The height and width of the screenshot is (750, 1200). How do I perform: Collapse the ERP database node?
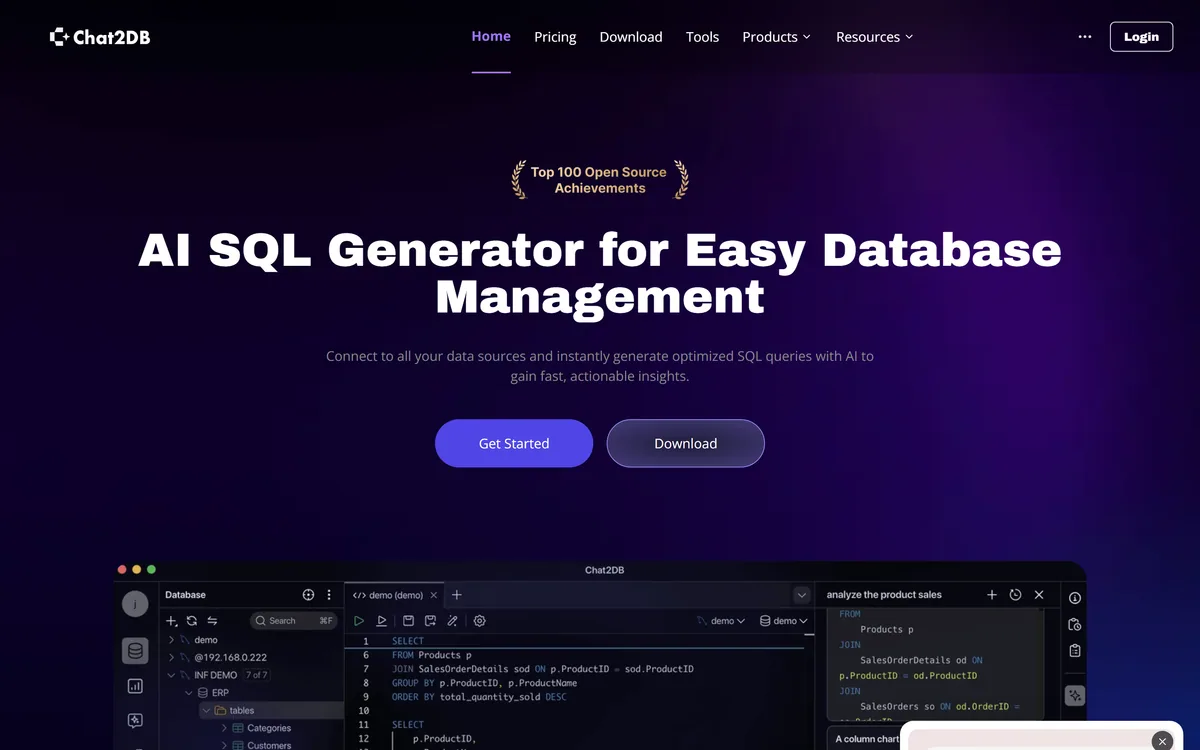click(187, 693)
